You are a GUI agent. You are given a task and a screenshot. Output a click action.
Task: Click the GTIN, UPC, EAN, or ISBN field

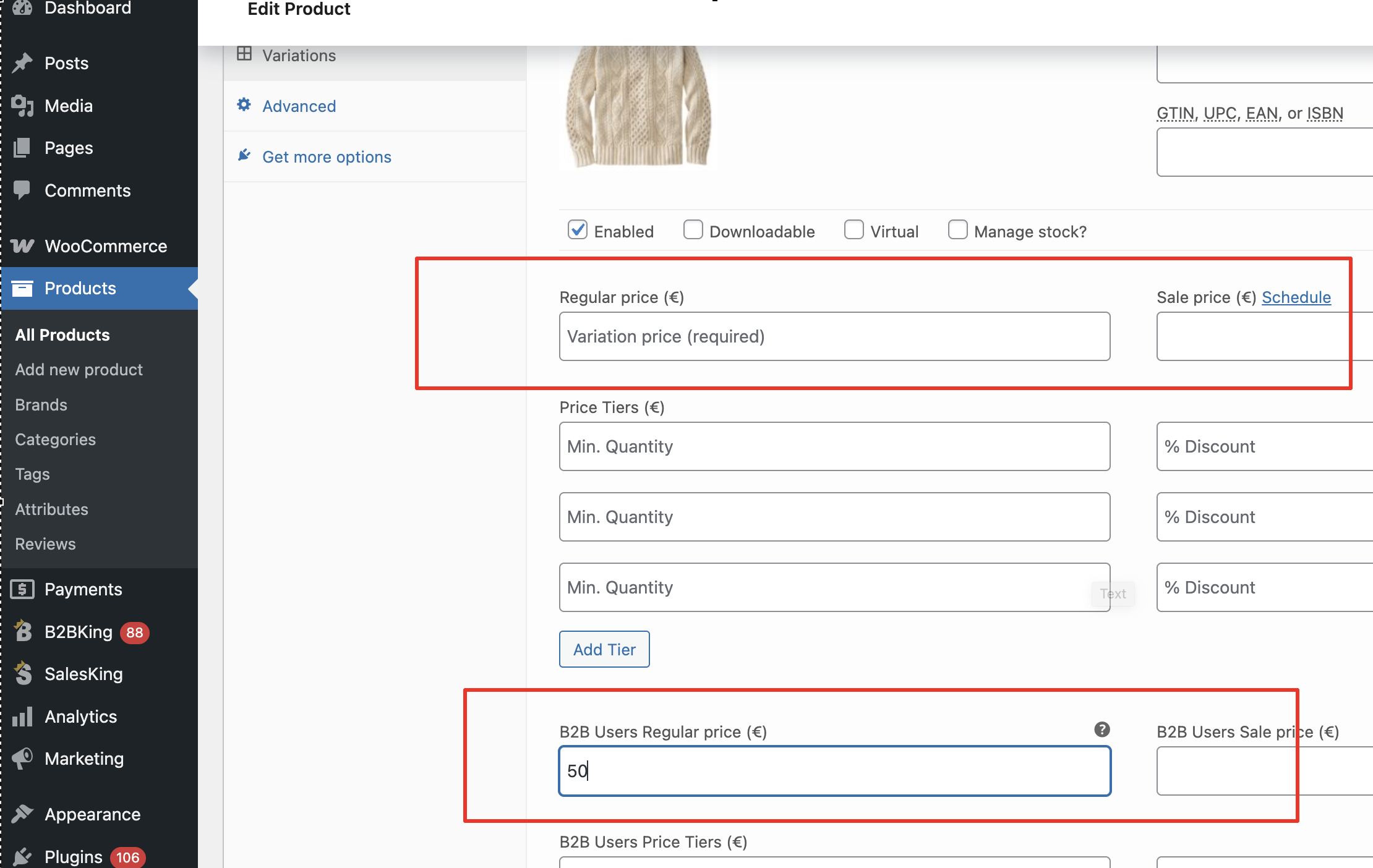point(1265,152)
